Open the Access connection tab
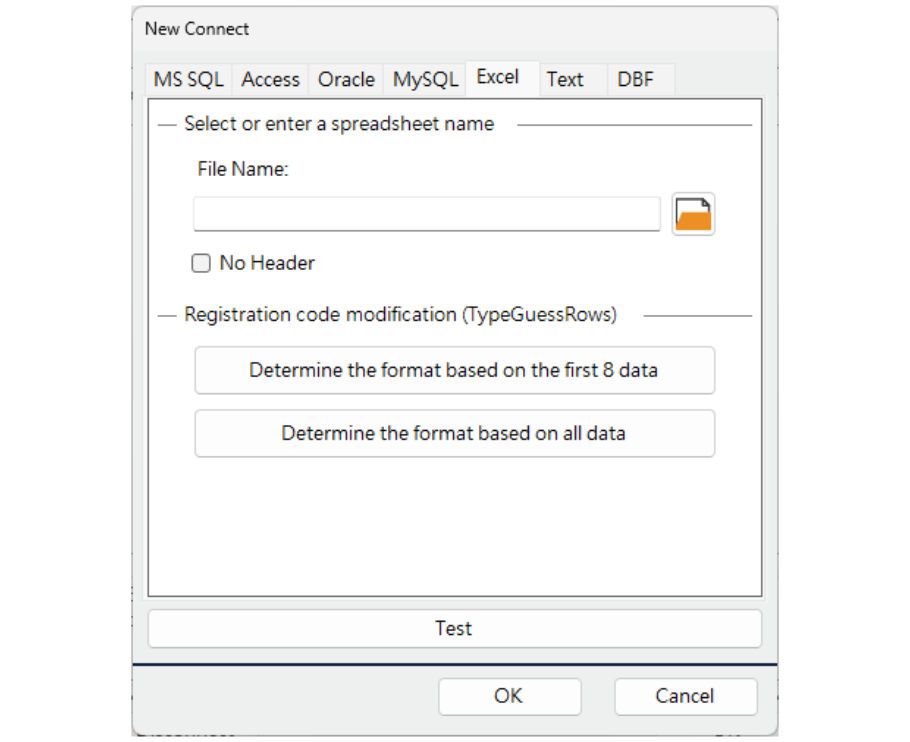The height and width of the screenshot is (742, 910). pyautogui.click(x=270, y=79)
